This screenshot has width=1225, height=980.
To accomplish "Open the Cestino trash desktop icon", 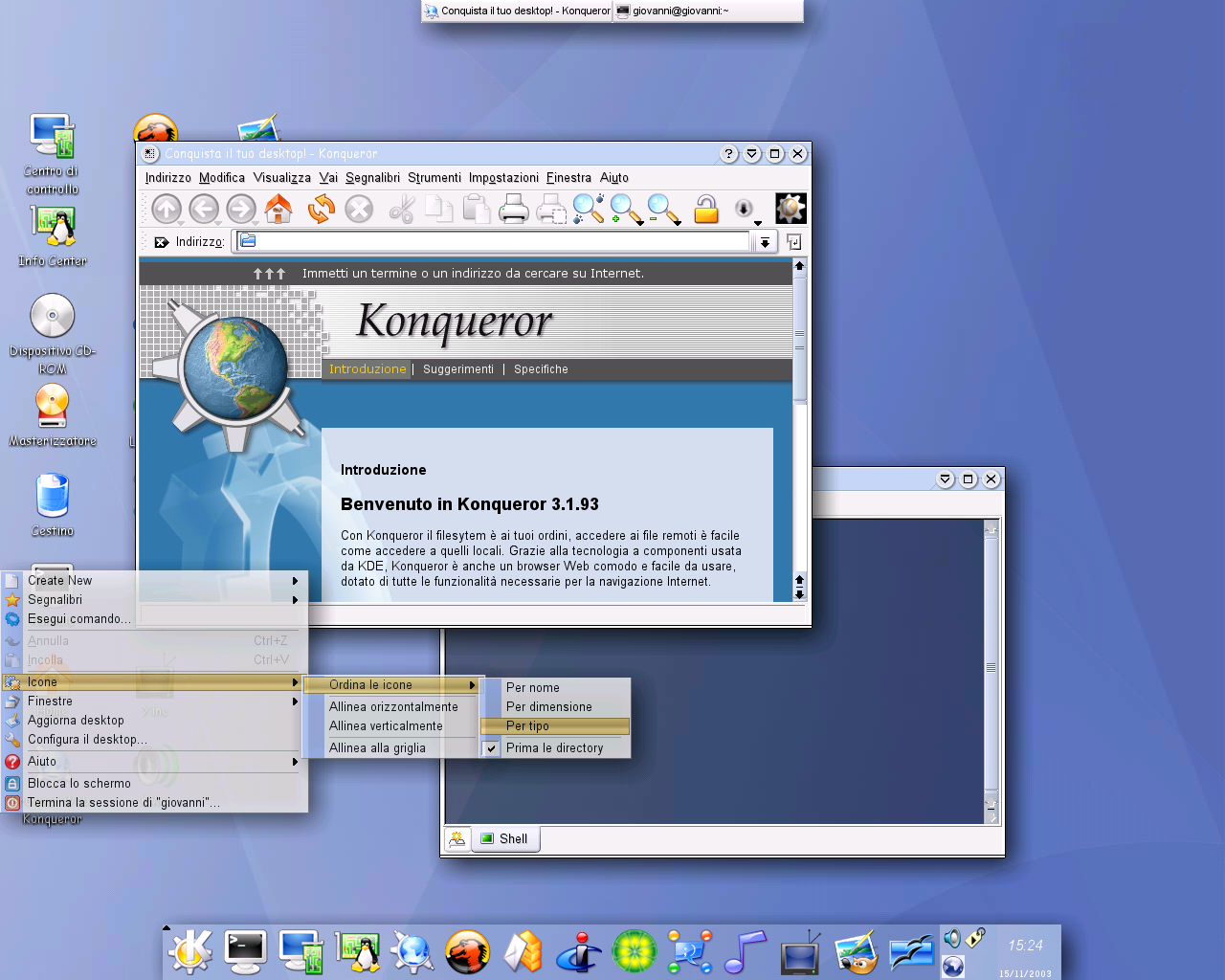I will point(52,505).
